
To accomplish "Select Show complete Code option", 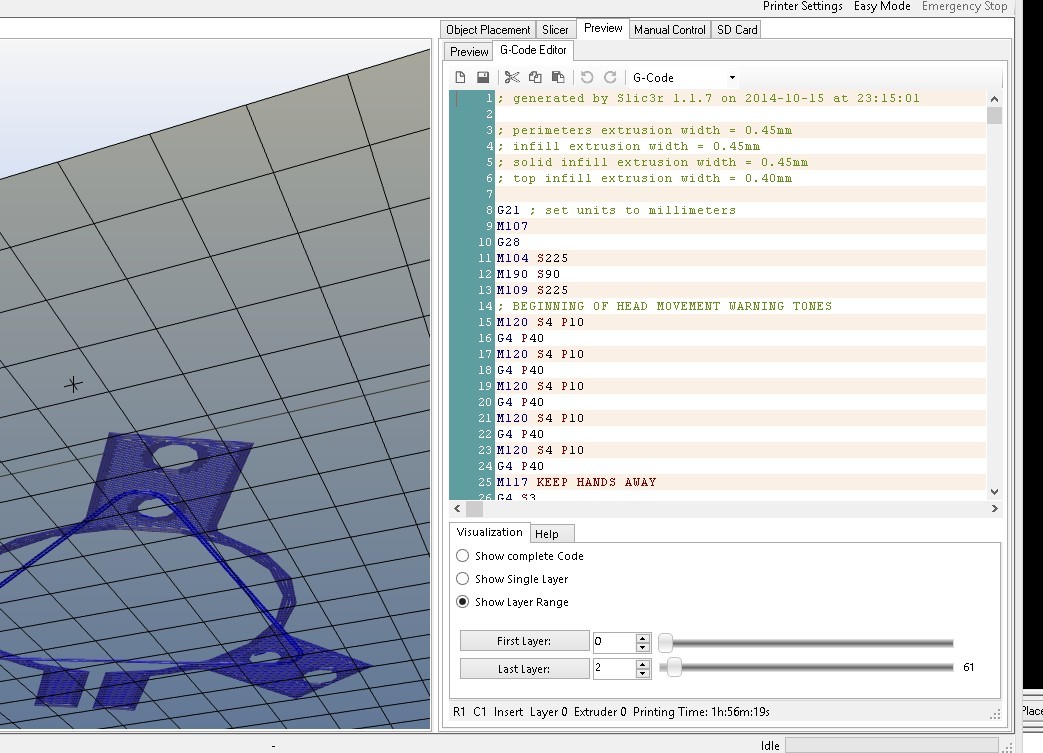I will point(462,556).
